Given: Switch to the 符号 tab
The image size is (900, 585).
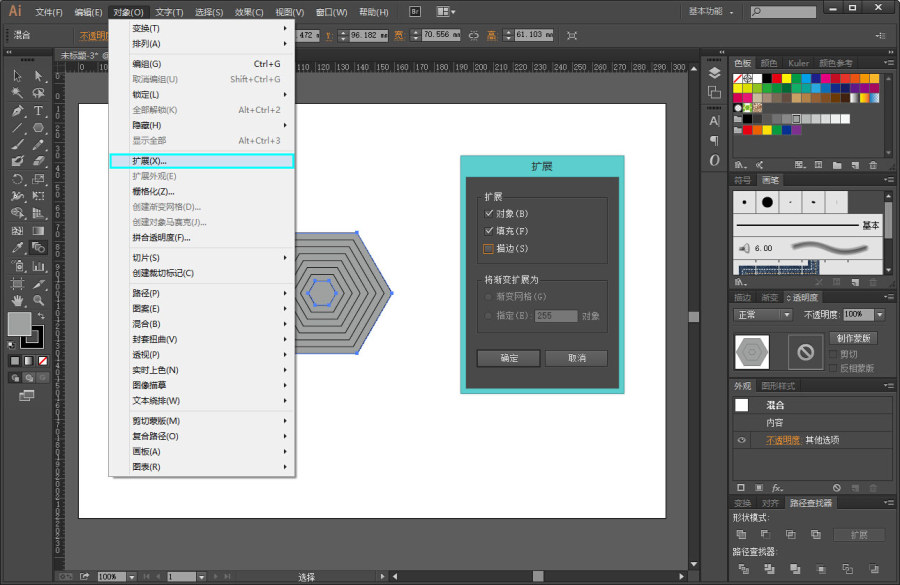Looking at the screenshot, I should 742,180.
